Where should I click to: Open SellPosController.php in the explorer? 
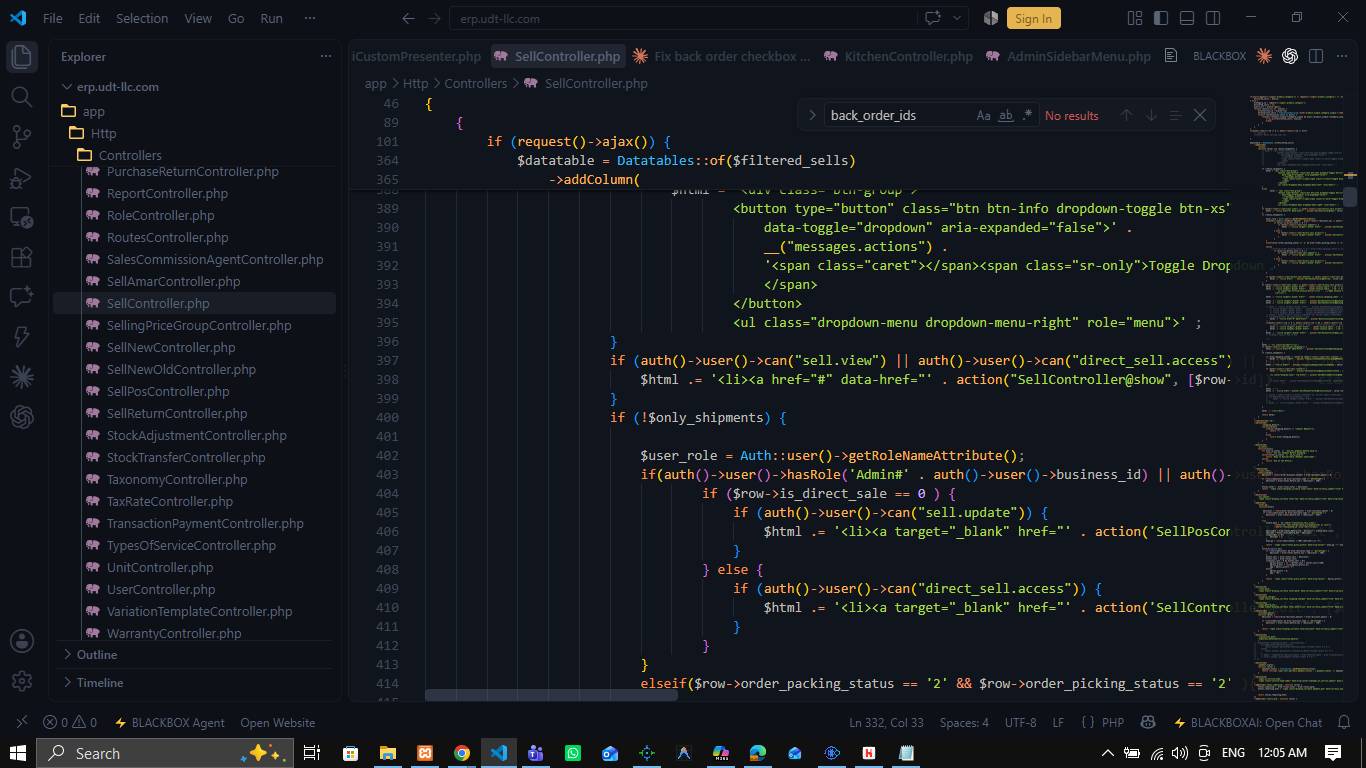(x=168, y=391)
